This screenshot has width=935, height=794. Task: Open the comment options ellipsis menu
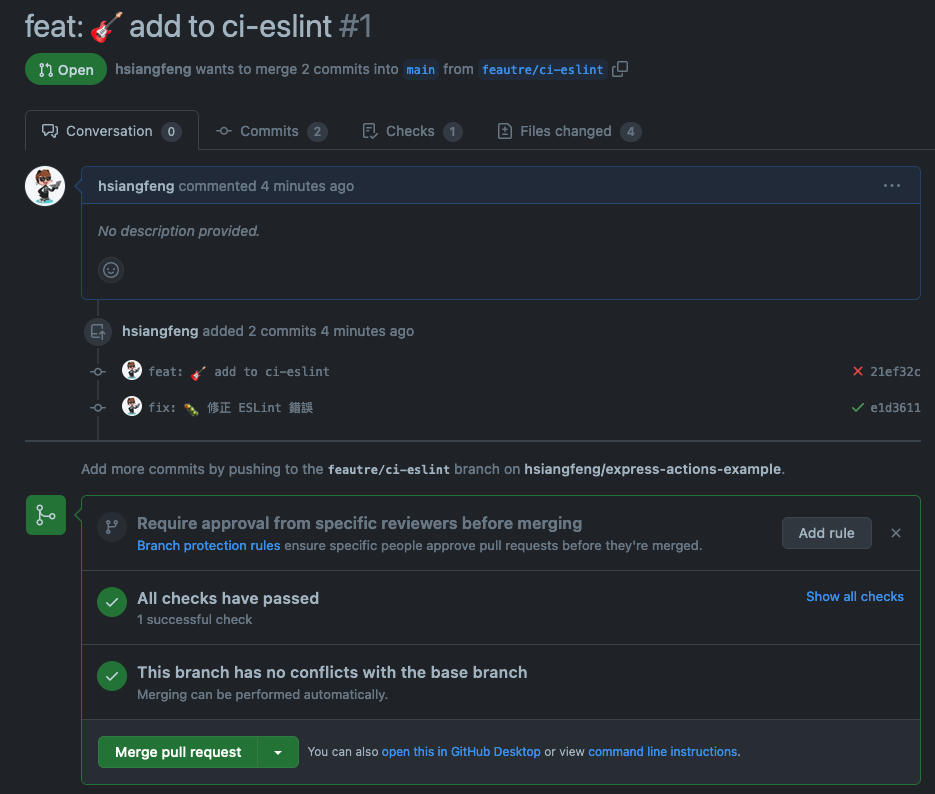point(892,186)
